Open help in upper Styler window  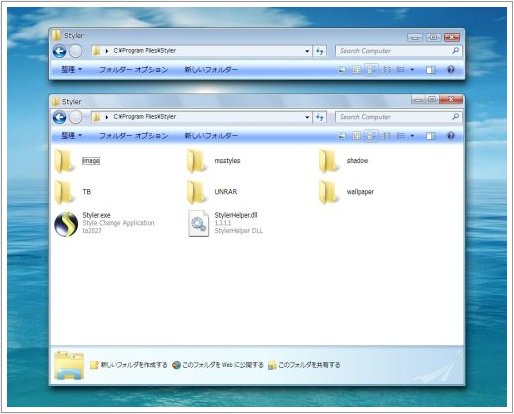pyautogui.click(x=451, y=70)
